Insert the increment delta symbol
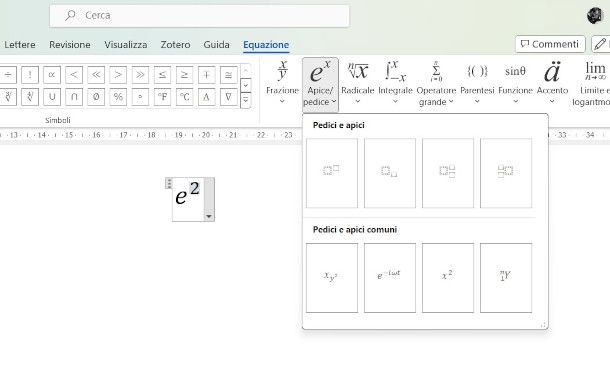This screenshot has height=373, width=610. point(207,97)
